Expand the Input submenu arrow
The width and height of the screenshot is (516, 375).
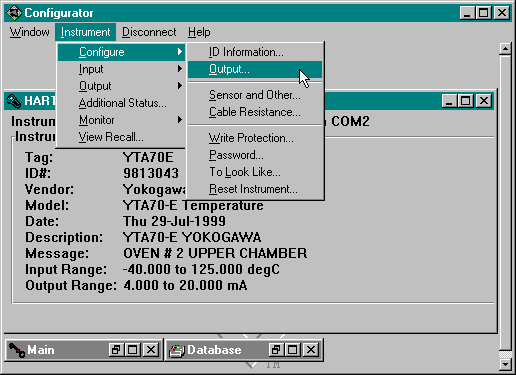click(180, 69)
